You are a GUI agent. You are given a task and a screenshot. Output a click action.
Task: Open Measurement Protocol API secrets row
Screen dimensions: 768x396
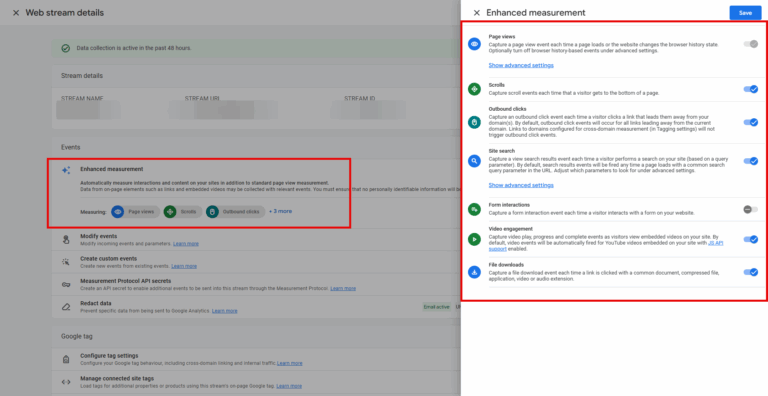[x=256, y=285]
